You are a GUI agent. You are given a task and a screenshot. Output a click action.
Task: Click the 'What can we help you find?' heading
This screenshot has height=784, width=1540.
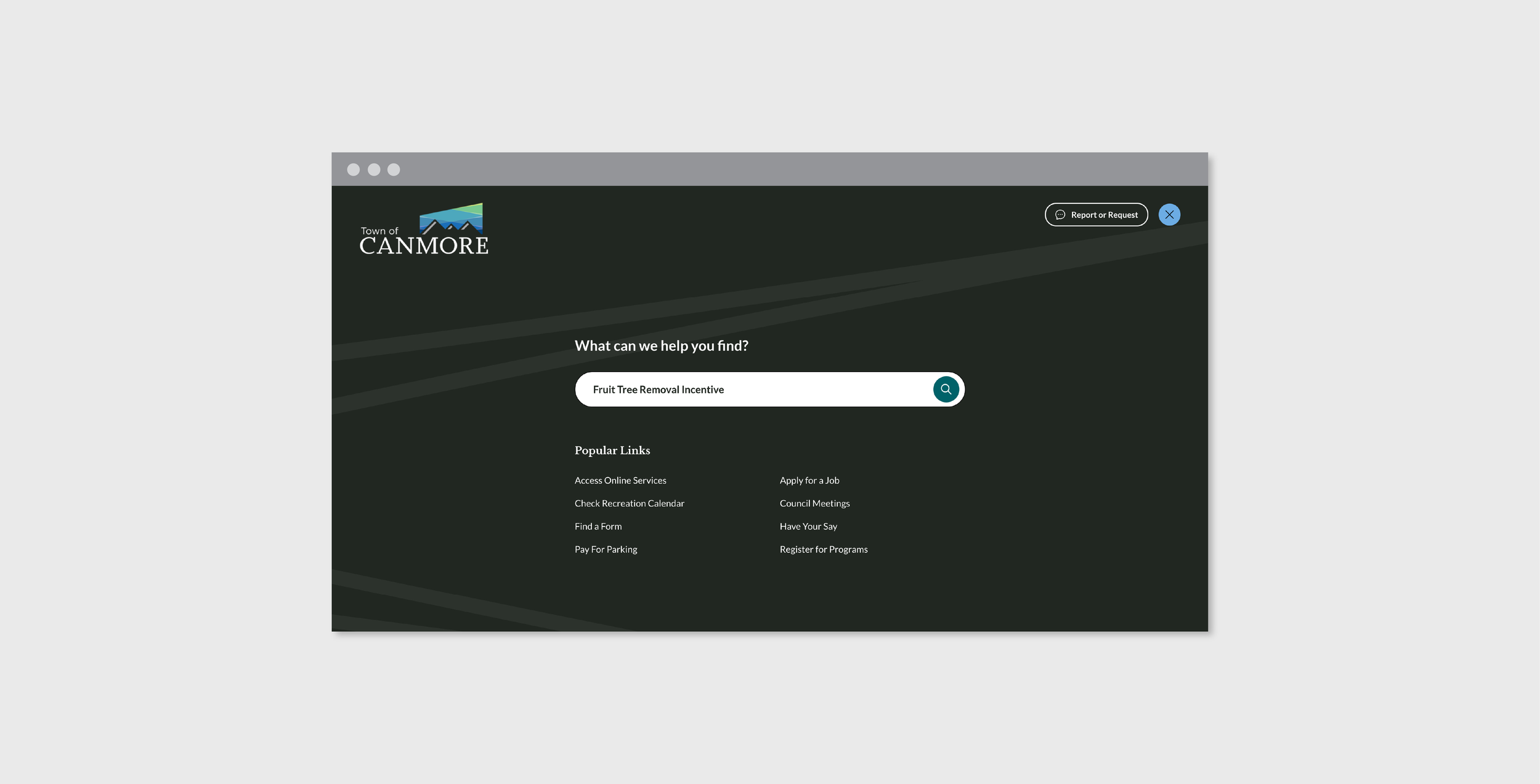[661, 346]
